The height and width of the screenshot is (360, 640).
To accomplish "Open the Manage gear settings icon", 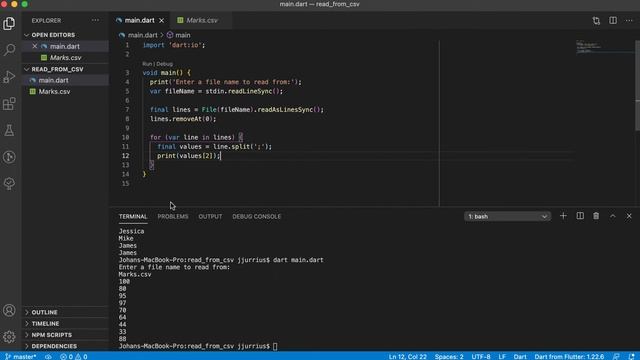I will pyautogui.click(x=9, y=337).
